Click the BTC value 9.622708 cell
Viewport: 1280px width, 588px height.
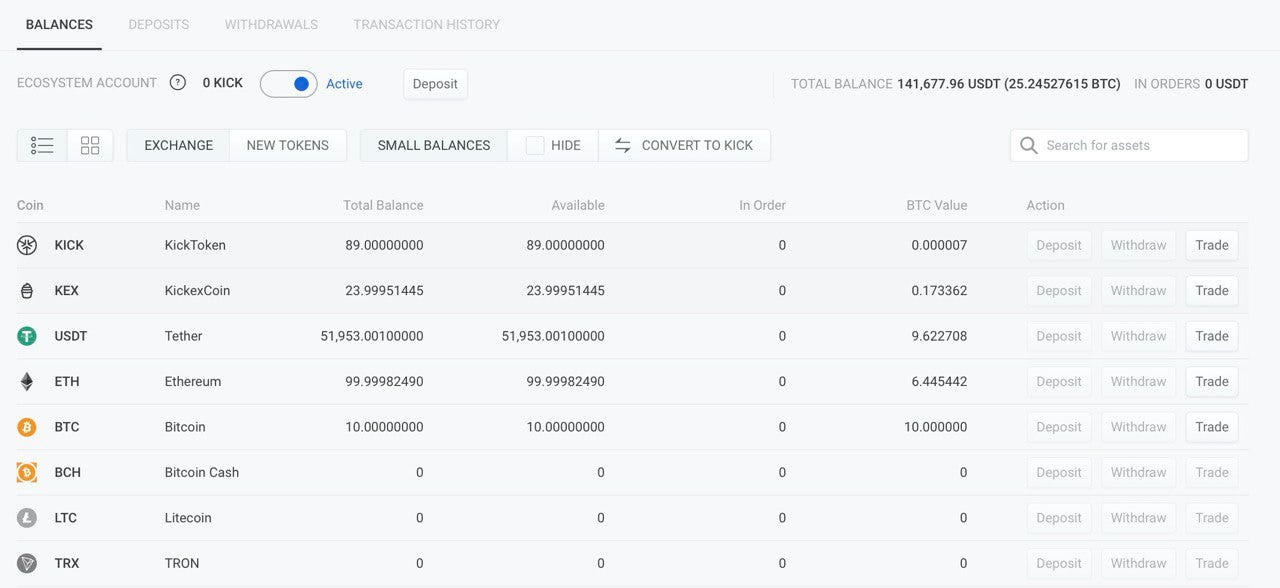pyautogui.click(x=939, y=336)
